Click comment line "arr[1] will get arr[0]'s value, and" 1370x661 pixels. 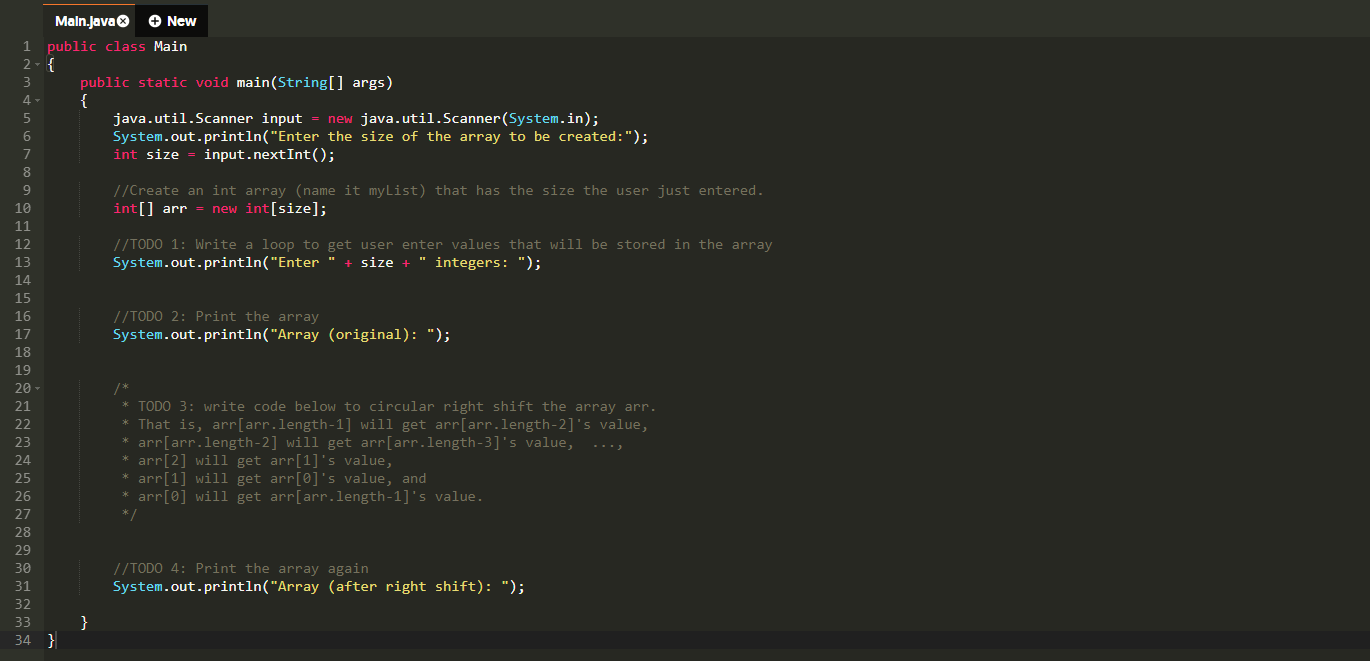pyautogui.click(x=274, y=478)
